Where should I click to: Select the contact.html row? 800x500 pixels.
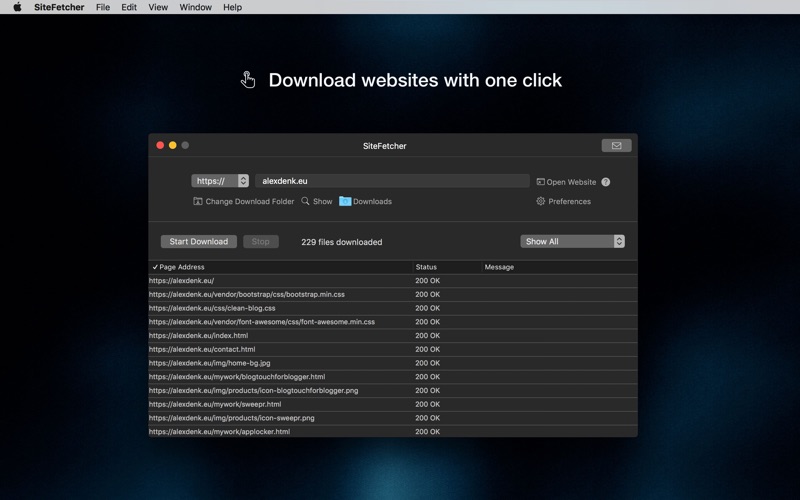[393, 349]
